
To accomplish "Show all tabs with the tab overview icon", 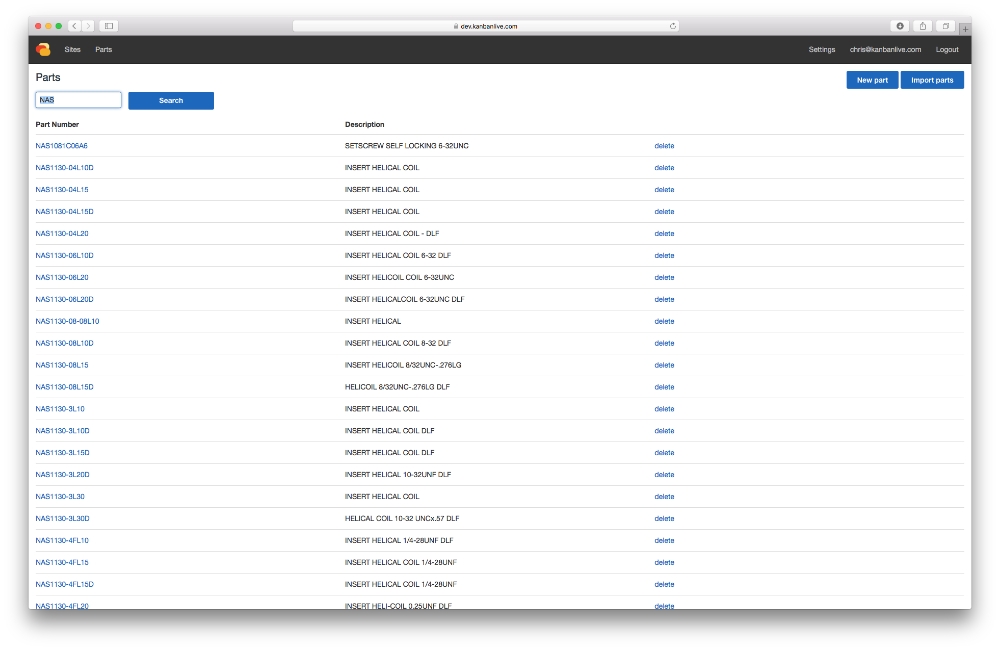I will click(946, 26).
